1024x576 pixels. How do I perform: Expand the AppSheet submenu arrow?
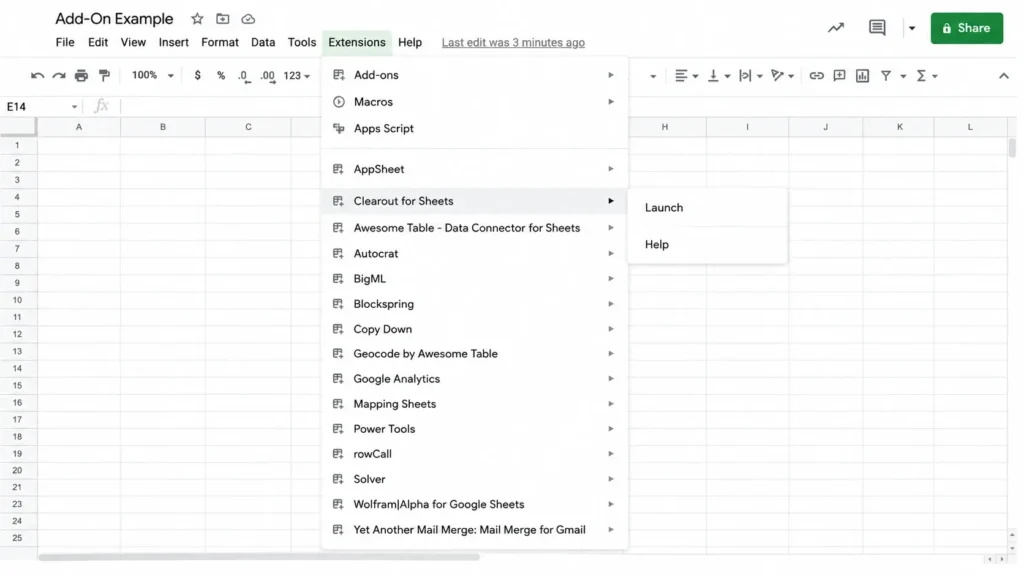pyautogui.click(x=611, y=169)
